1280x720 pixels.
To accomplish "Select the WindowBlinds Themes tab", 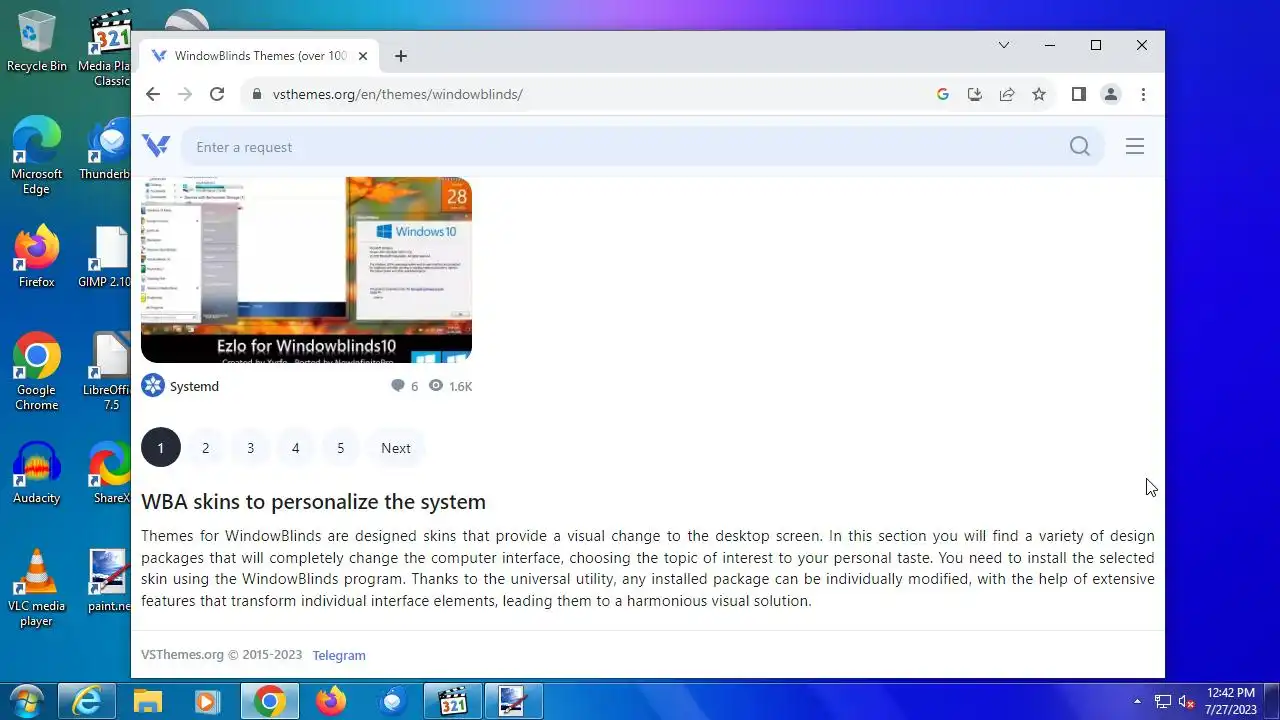I will click(259, 56).
